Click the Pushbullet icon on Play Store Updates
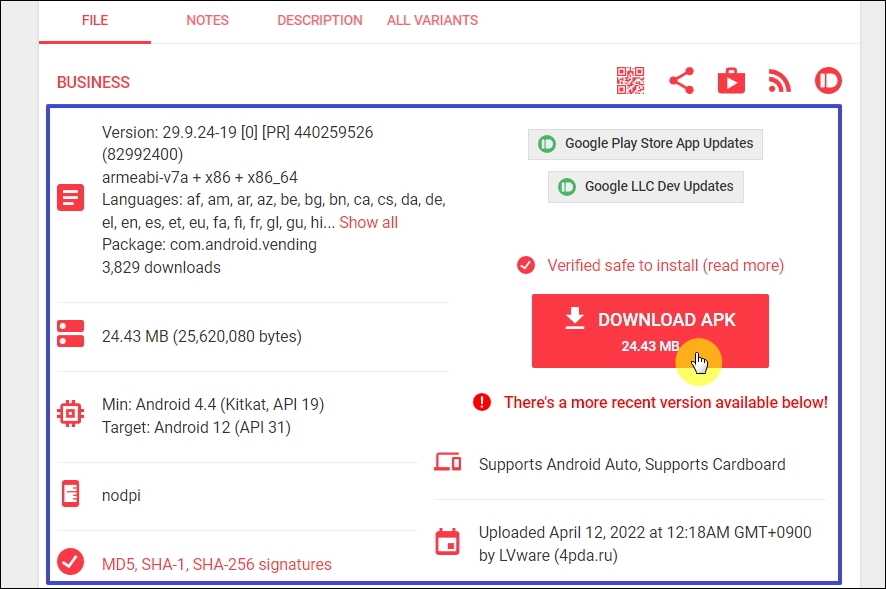This screenshot has height=589, width=886. [547, 144]
